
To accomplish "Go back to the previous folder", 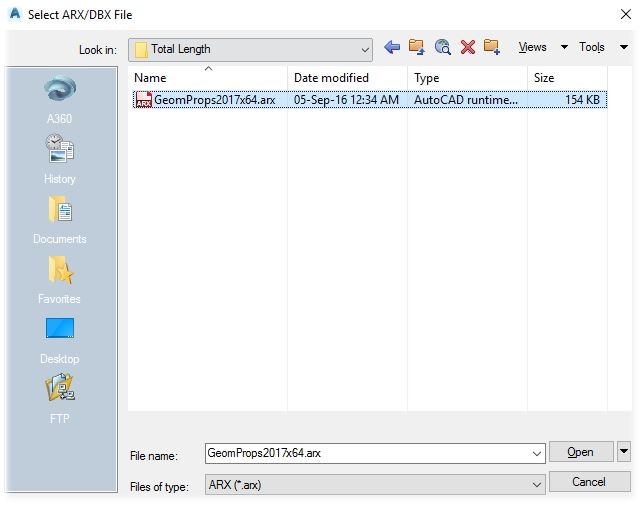I will pos(392,47).
